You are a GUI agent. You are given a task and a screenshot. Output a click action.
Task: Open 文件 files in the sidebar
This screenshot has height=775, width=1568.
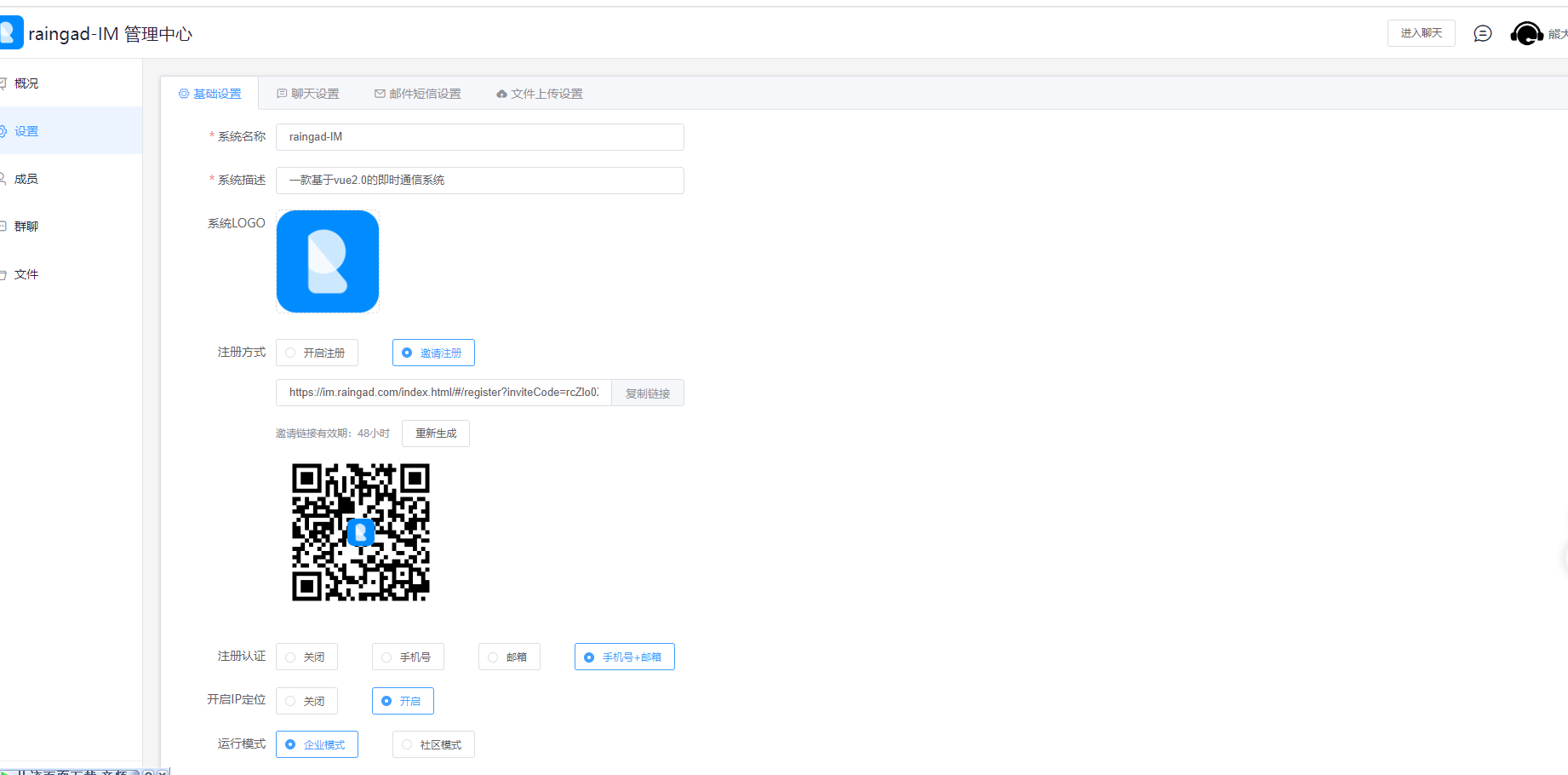(x=26, y=274)
